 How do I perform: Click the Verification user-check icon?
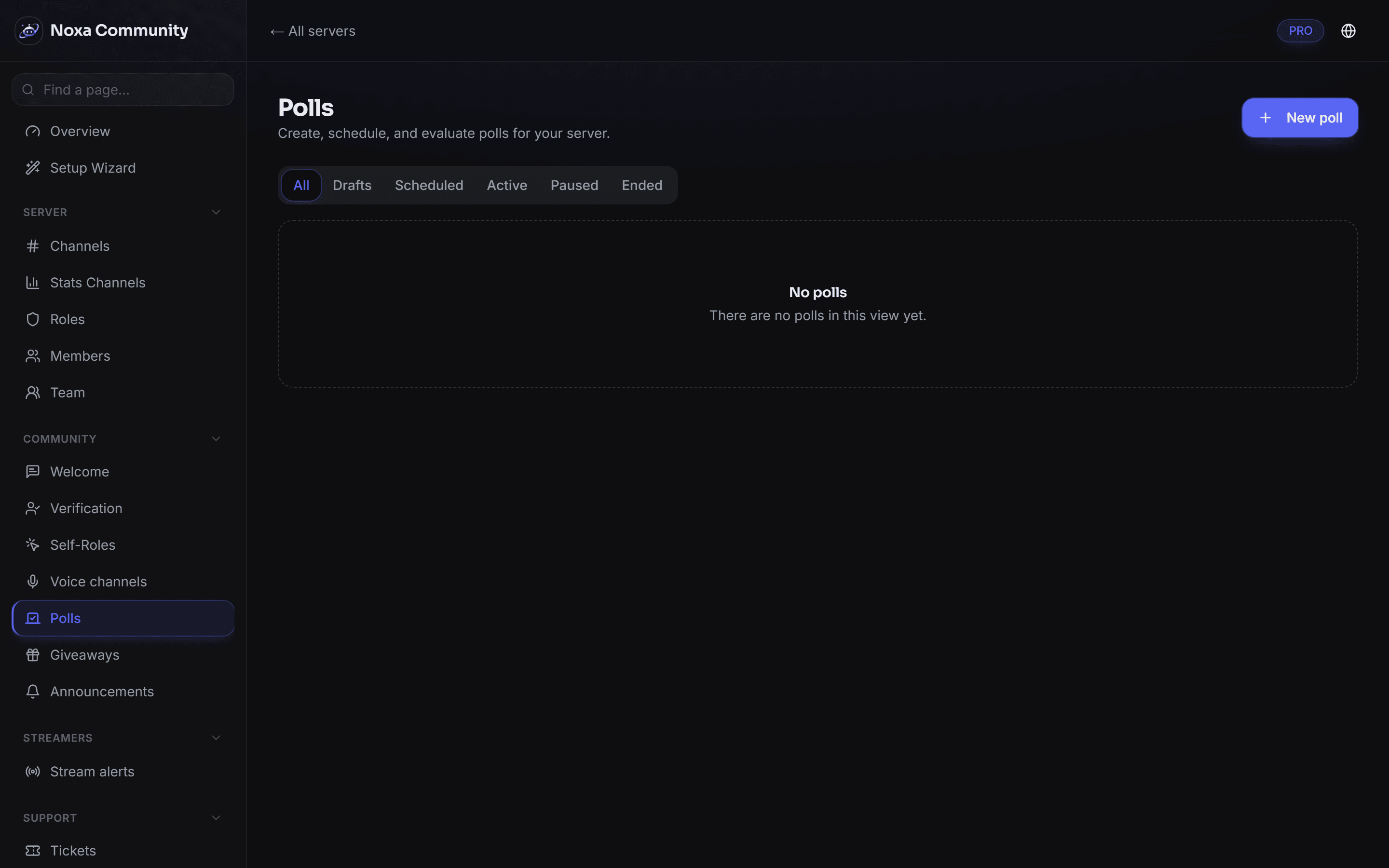[33, 509]
